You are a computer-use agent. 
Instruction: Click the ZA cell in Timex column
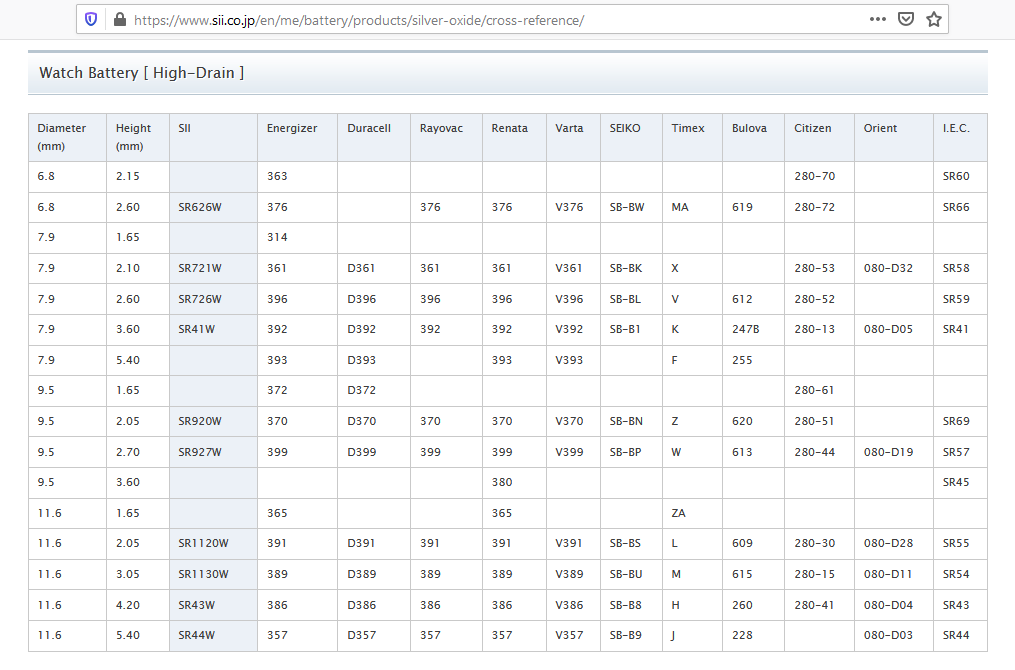pyautogui.click(x=679, y=513)
